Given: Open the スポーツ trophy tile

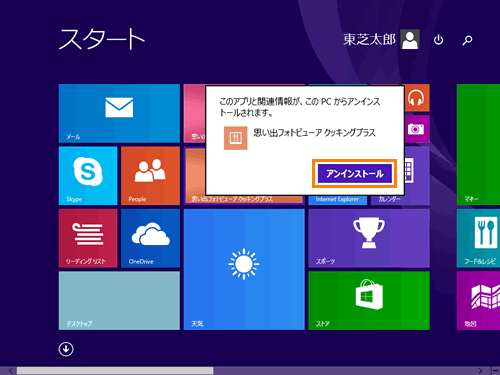Looking at the screenshot, I should [x=369, y=238].
